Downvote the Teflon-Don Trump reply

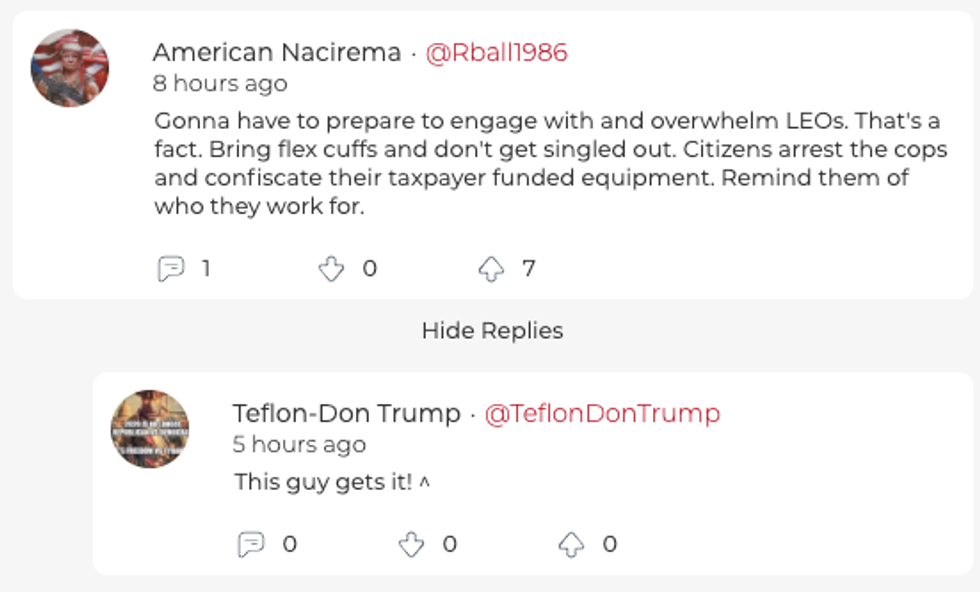(x=411, y=544)
